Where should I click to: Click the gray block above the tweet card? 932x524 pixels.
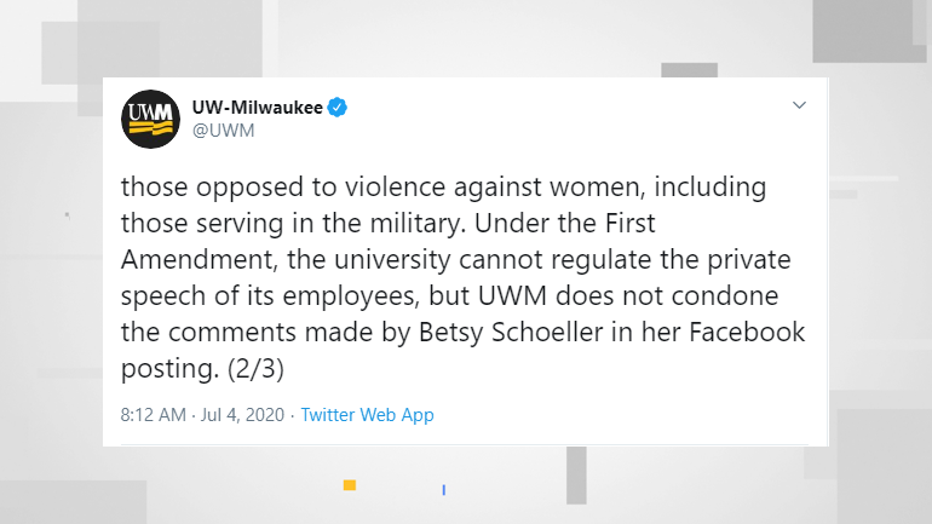[x=689, y=70]
